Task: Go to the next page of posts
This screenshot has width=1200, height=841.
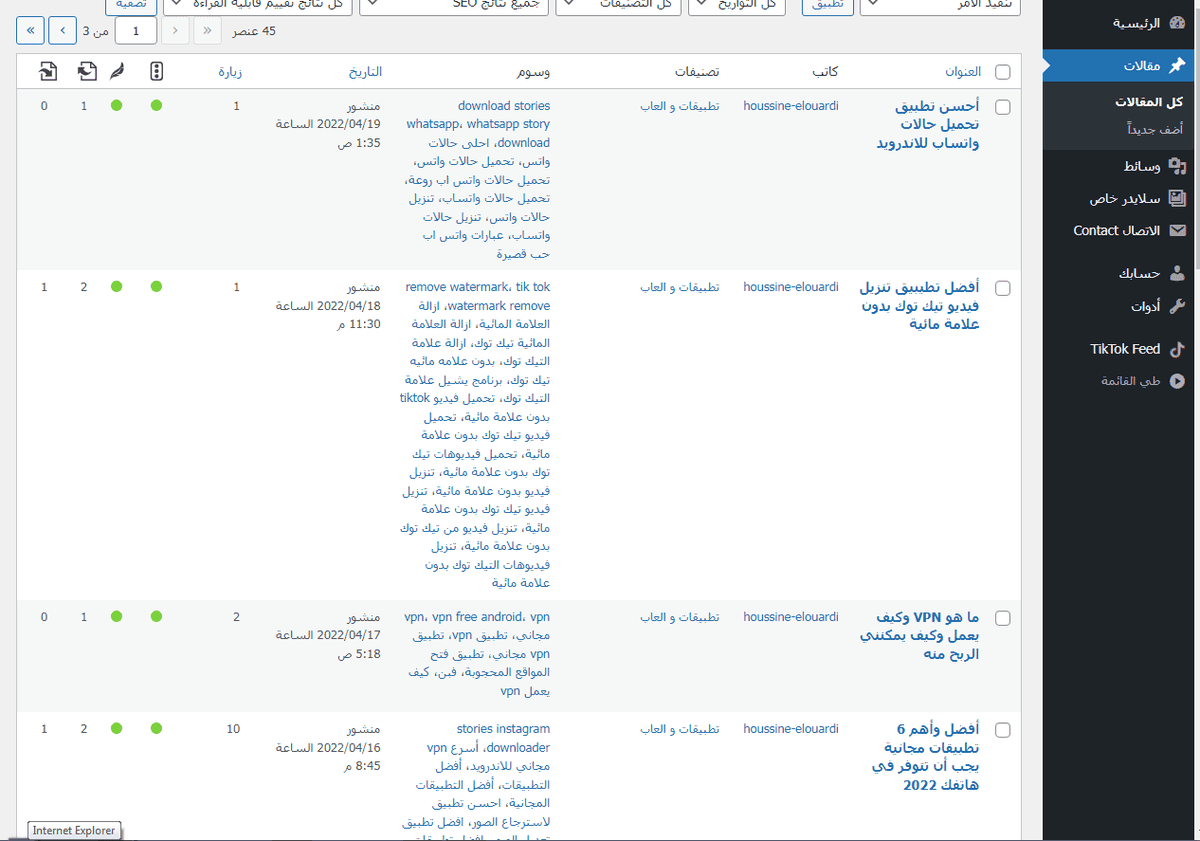Action: (x=62, y=31)
